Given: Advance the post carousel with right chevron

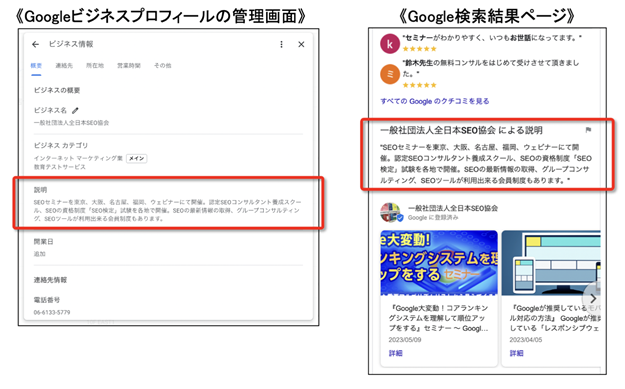Looking at the screenshot, I should point(593,298).
